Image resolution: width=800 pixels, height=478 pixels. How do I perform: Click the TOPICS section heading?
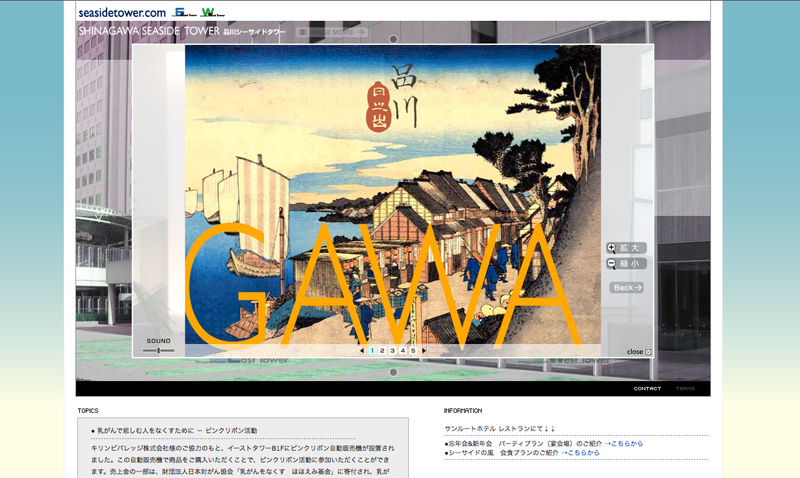tap(88, 411)
